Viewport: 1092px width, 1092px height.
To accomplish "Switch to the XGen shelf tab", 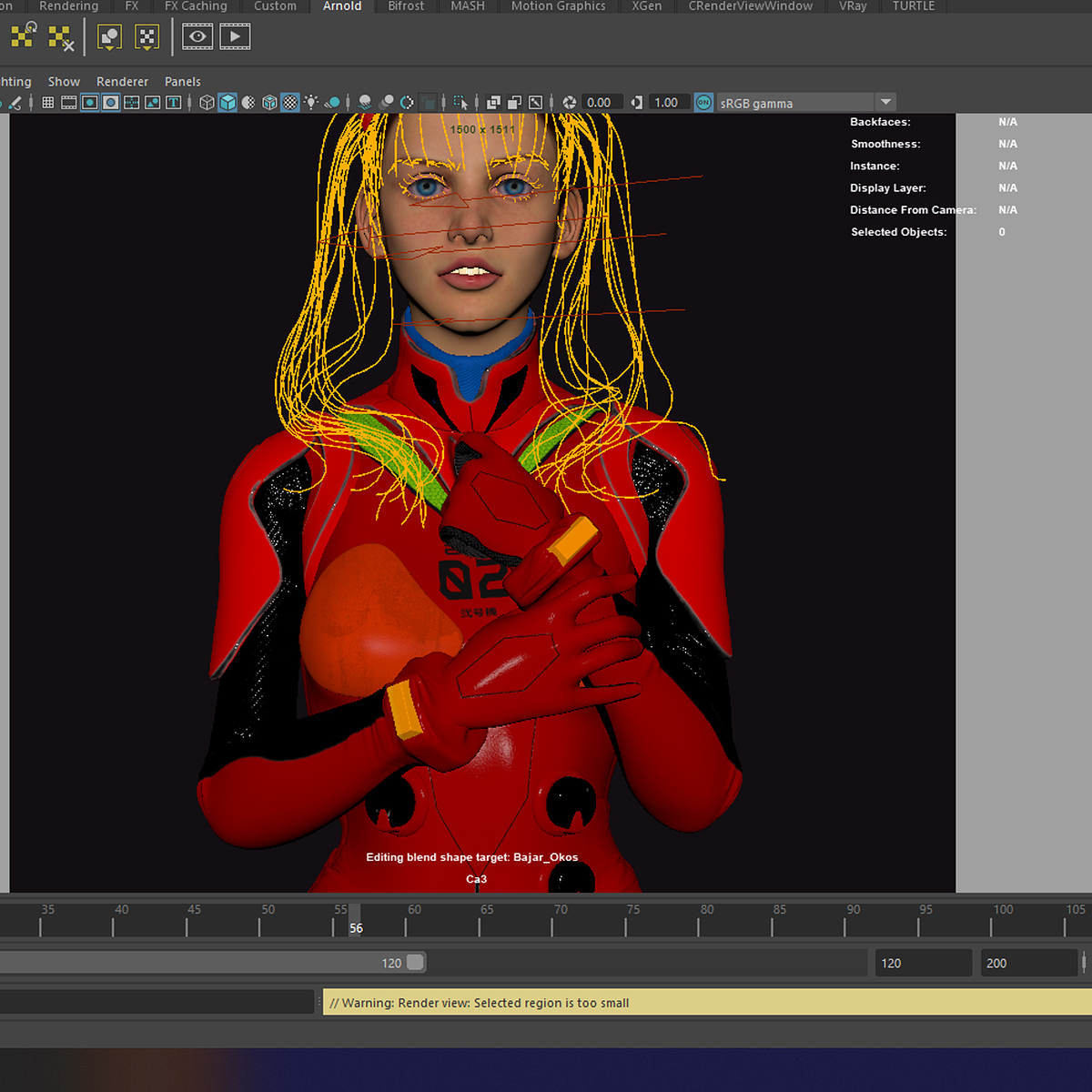I will click(x=647, y=6).
